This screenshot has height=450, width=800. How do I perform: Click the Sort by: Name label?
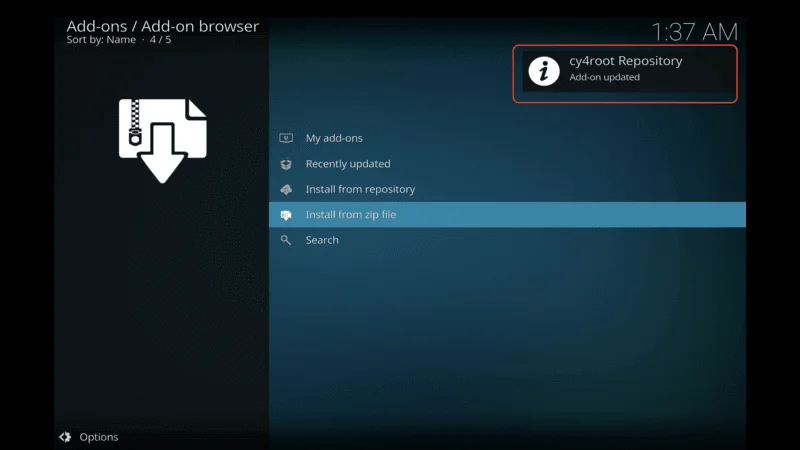tap(101, 40)
